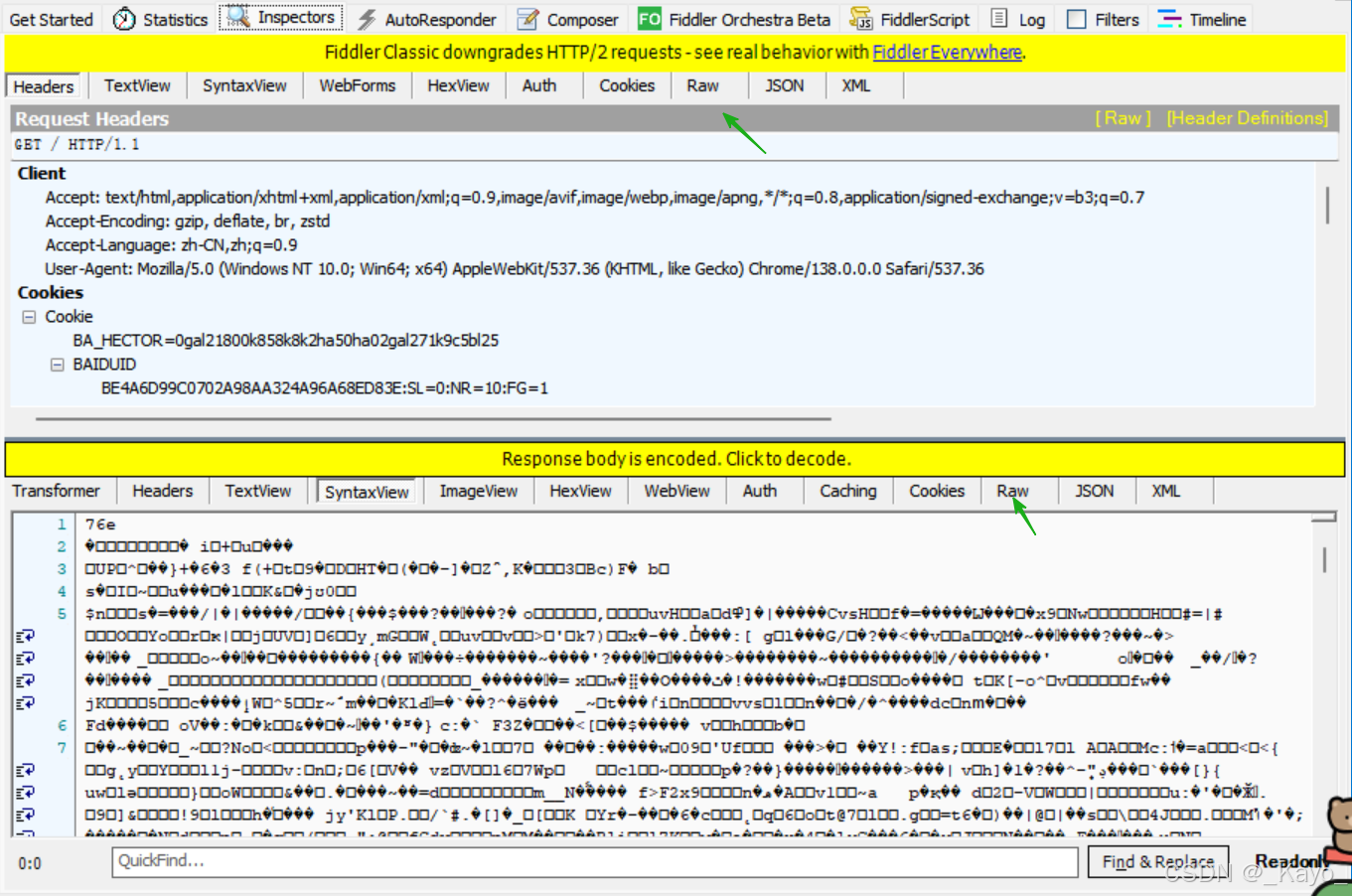This screenshot has width=1352, height=896.
Task: Switch to request SyntaxView tab
Action: [244, 85]
